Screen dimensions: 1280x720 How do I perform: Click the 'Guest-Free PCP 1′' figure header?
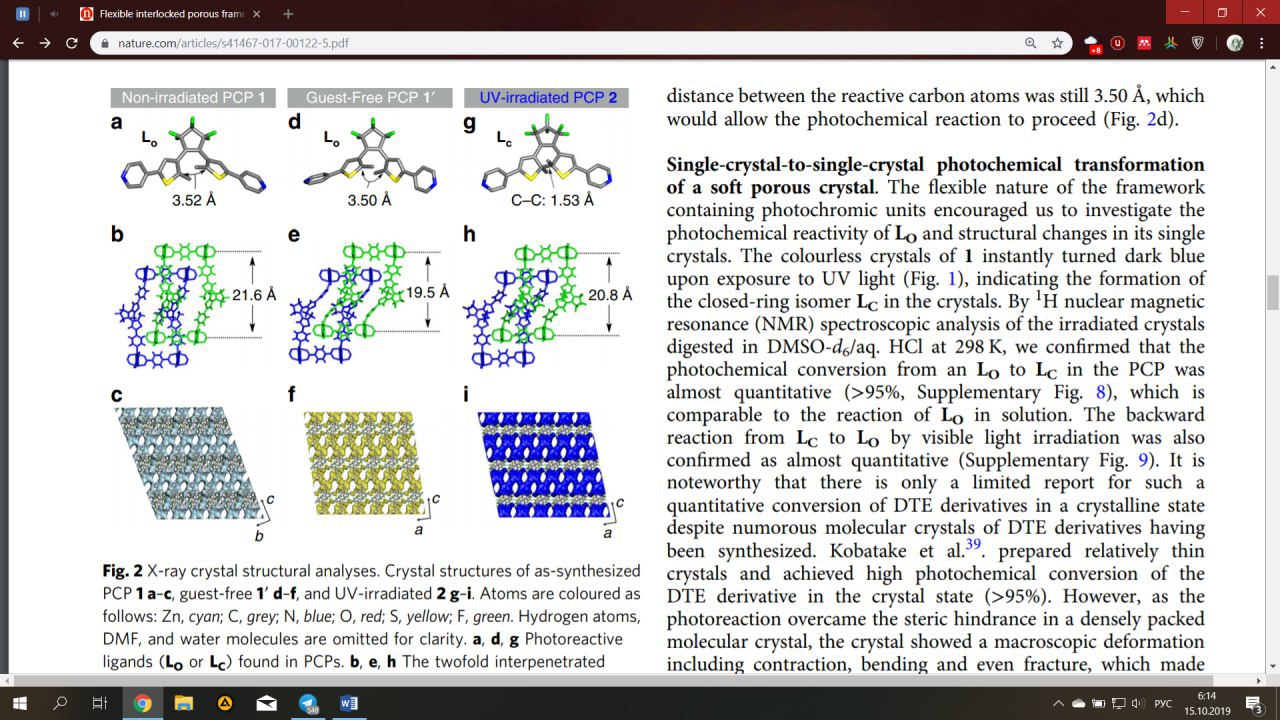(x=369, y=98)
